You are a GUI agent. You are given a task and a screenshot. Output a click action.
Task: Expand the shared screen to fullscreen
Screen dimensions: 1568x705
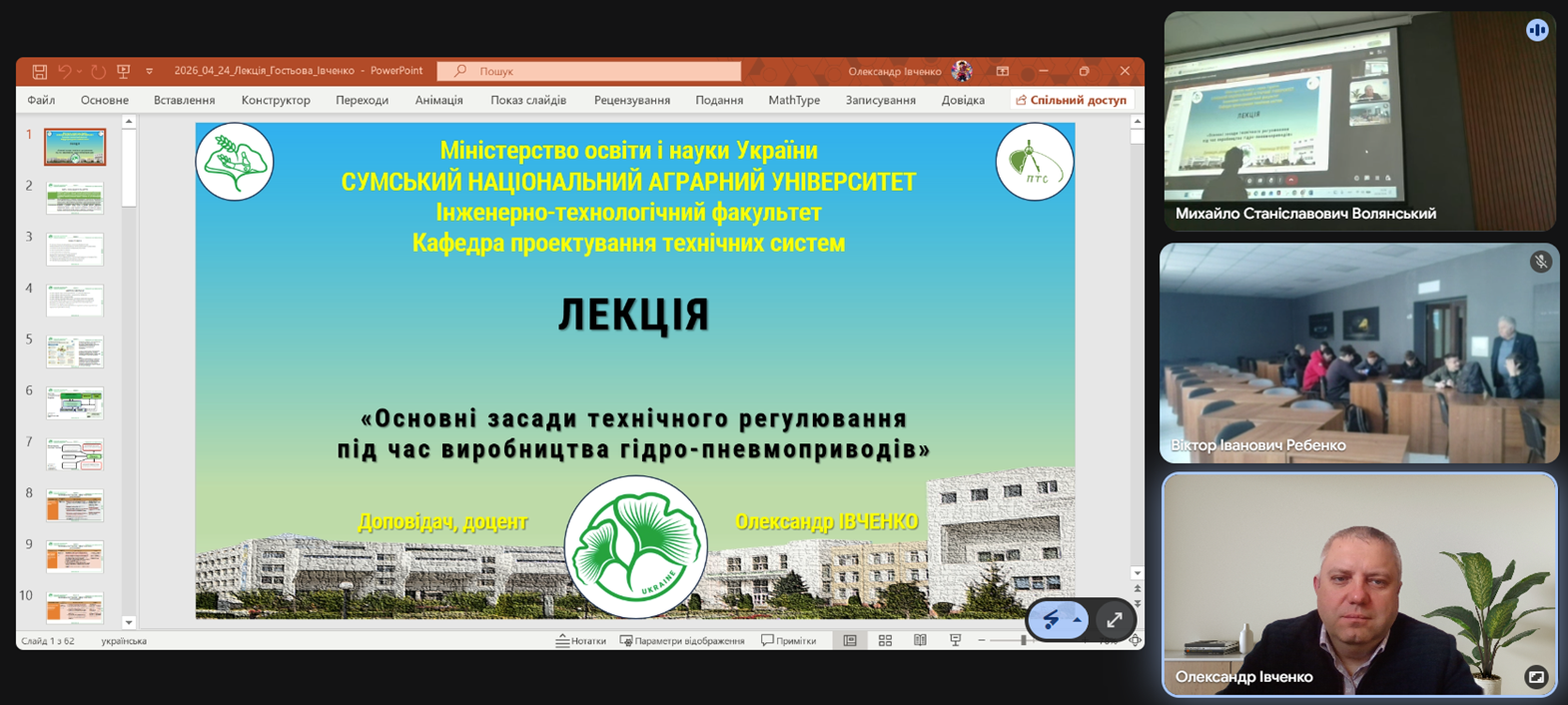(x=1114, y=620)
